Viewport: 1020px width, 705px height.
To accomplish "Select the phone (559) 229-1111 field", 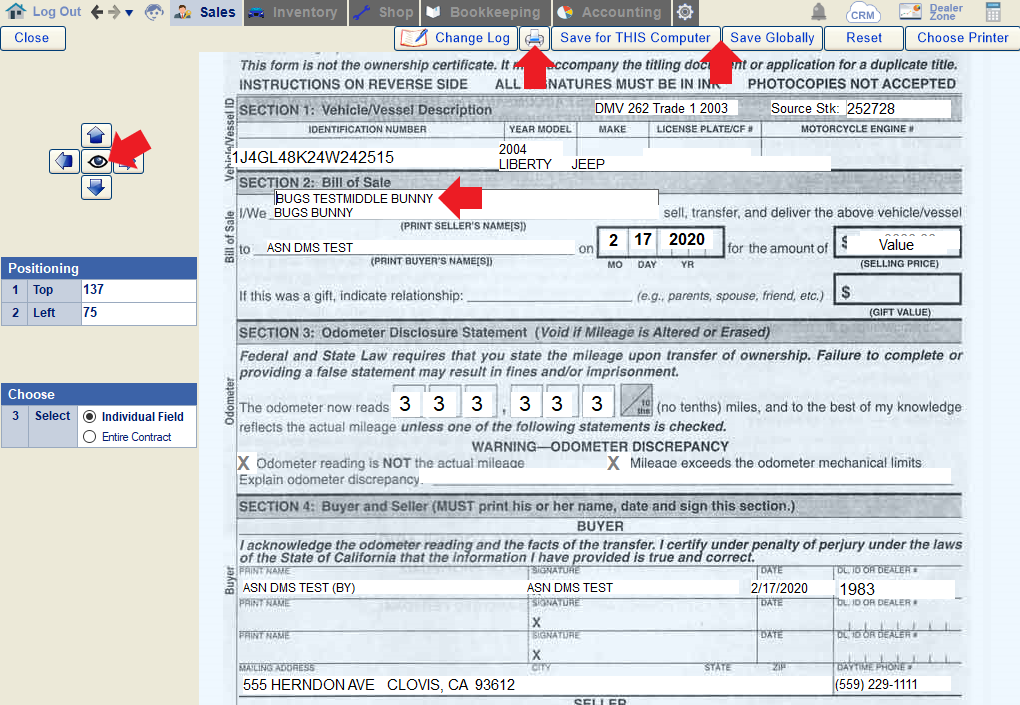I will (x=892, y=684).
